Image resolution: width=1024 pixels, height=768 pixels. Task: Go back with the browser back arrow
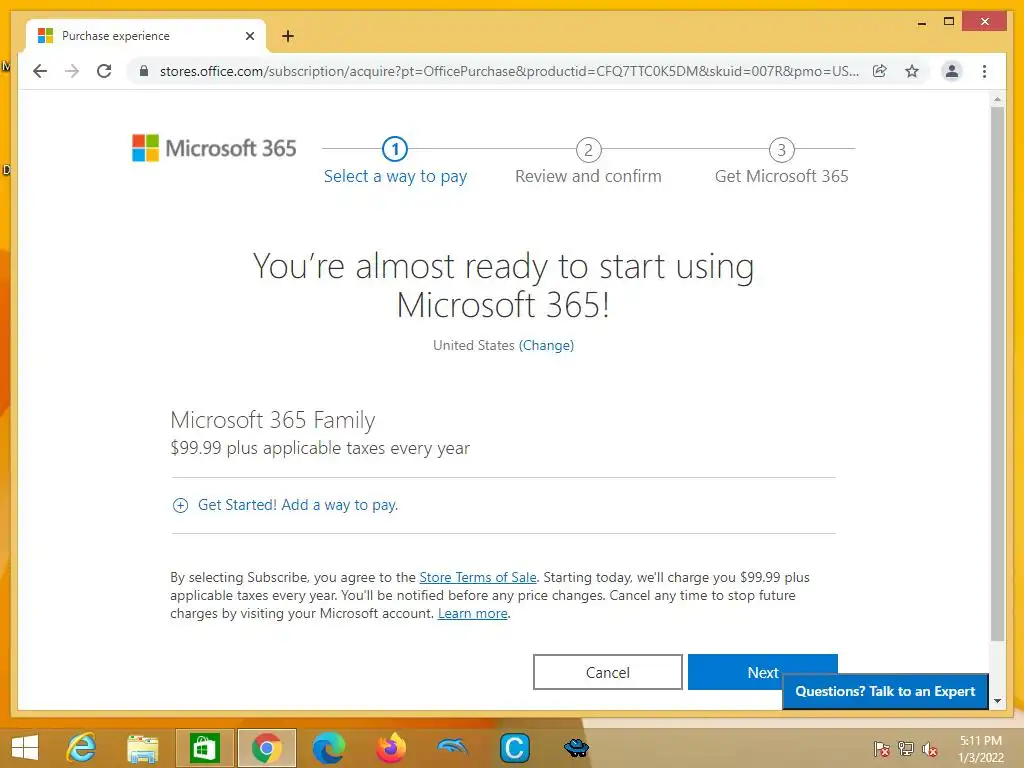[40, 71]
